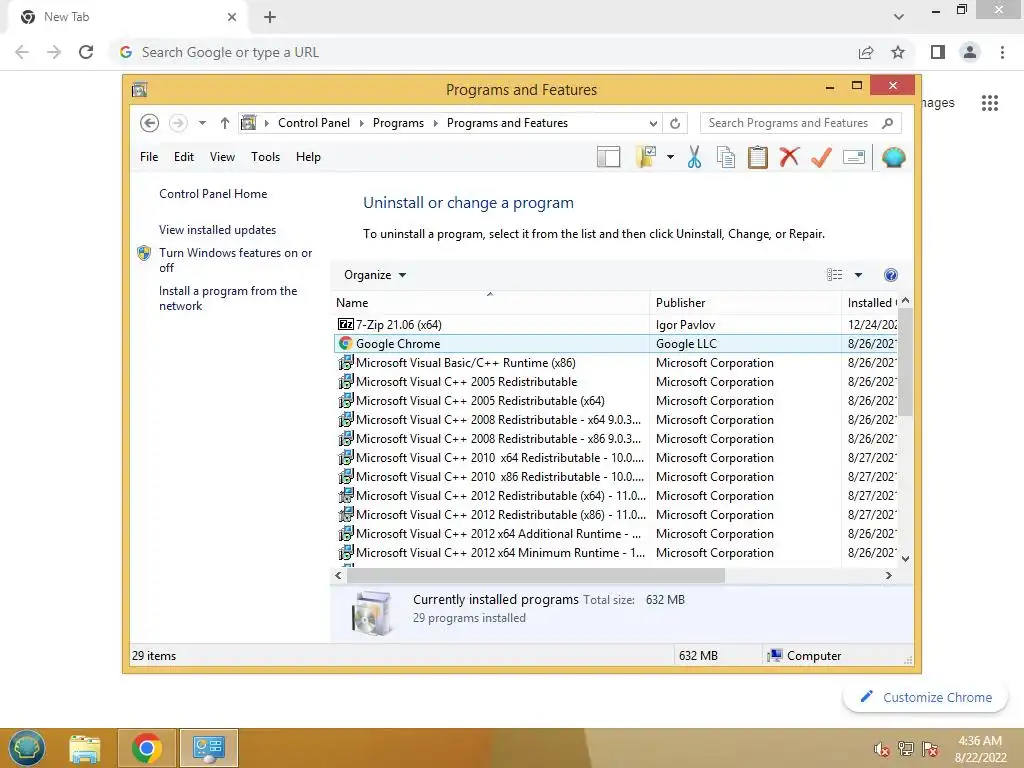Click Control Panel in the breadcrumb
1024x768 pixels.
pos(314,123)
